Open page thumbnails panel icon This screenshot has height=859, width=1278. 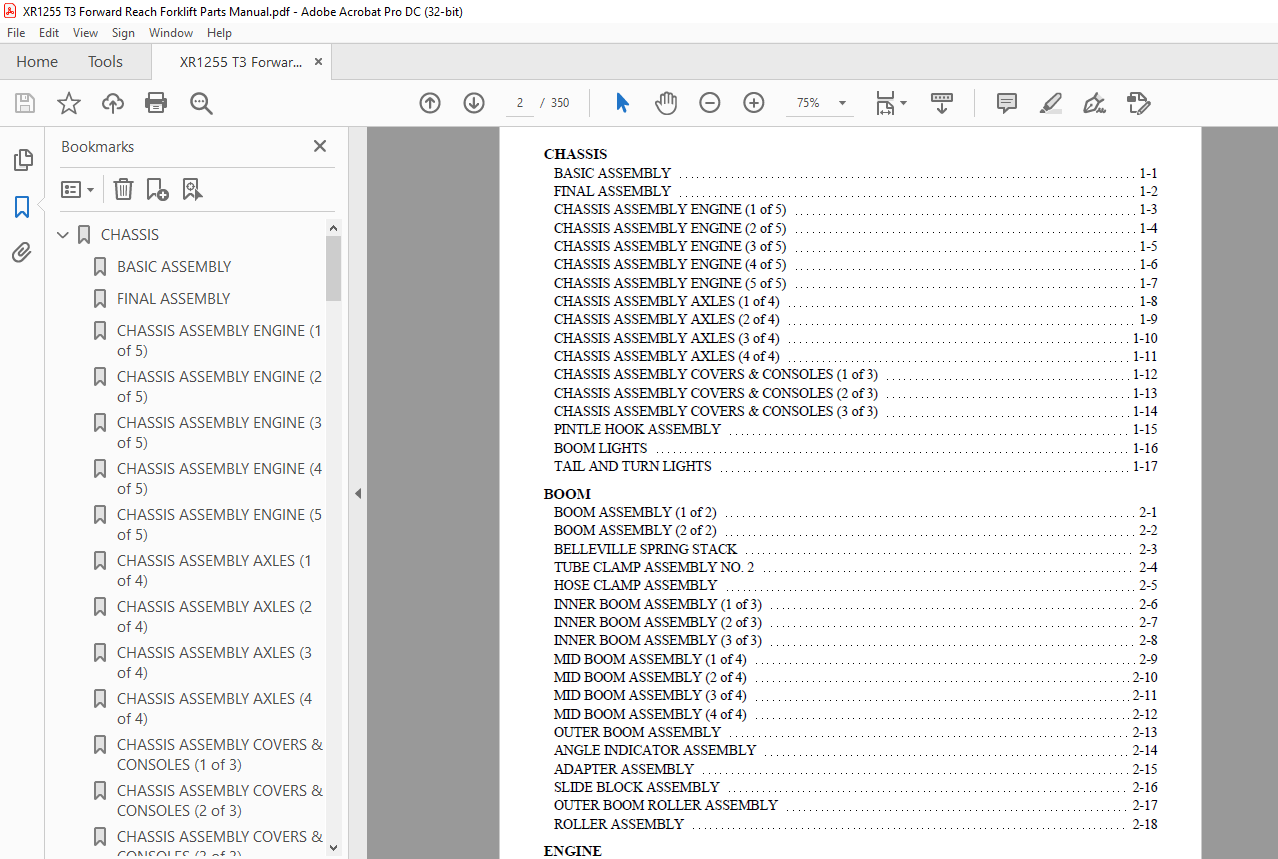(22, 160)
